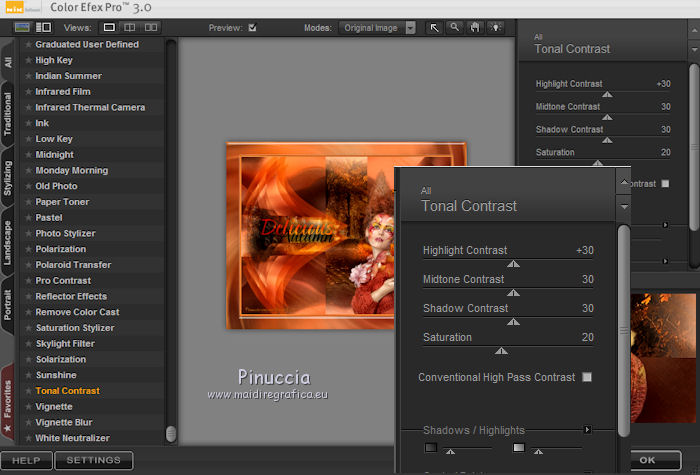Viewport: 700px width, 475px height.
Task: Click the Delicious Autumn preview image
Action: point(311,236)
